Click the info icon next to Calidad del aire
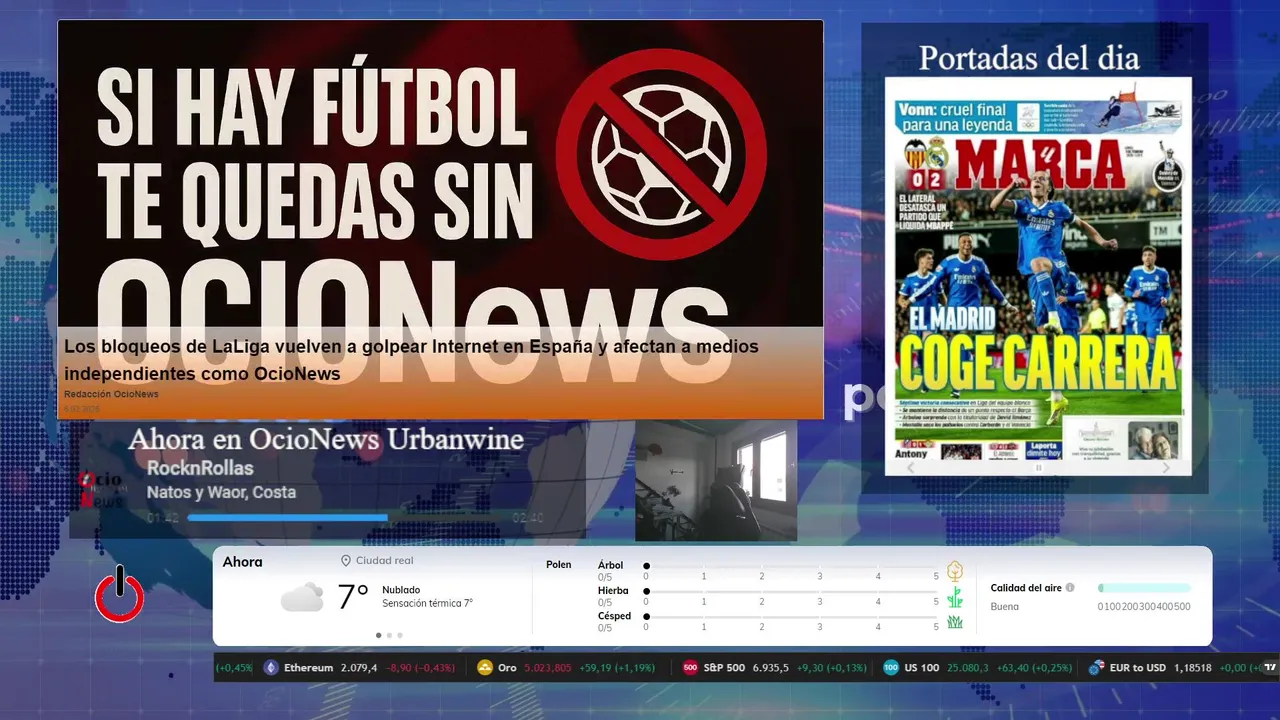Viewport: 1280px width, 720px height. click(1070, 588)
